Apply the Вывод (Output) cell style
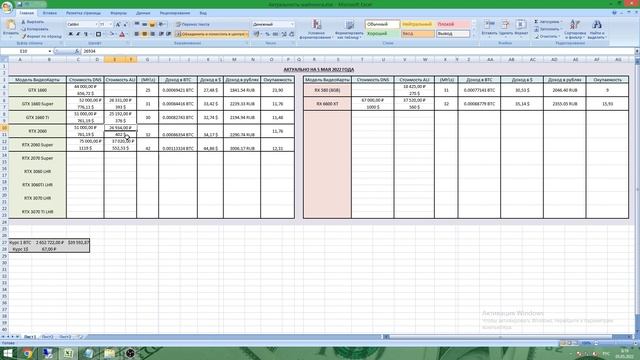Screen dimensions: 640x360 [x=452, y=34]
